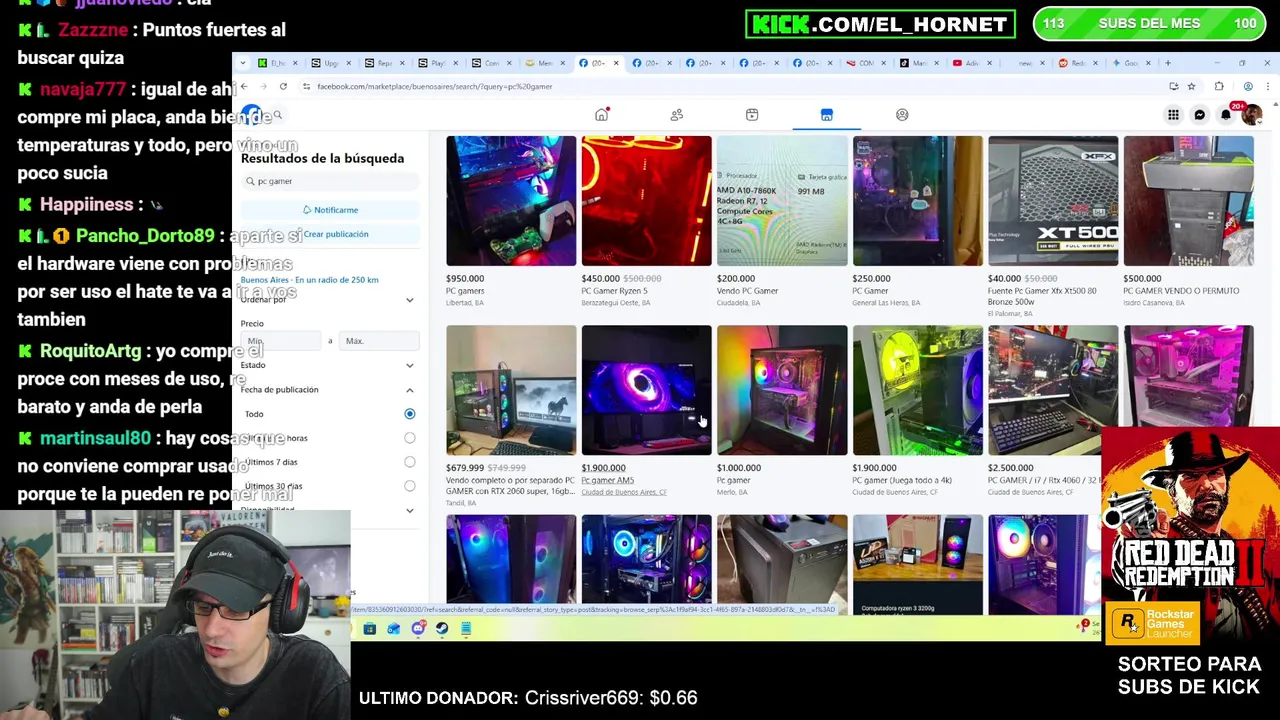This screenshot has width=1280, height=720.
Task: Select the Todo date radio button
Action: coord(409,414)
